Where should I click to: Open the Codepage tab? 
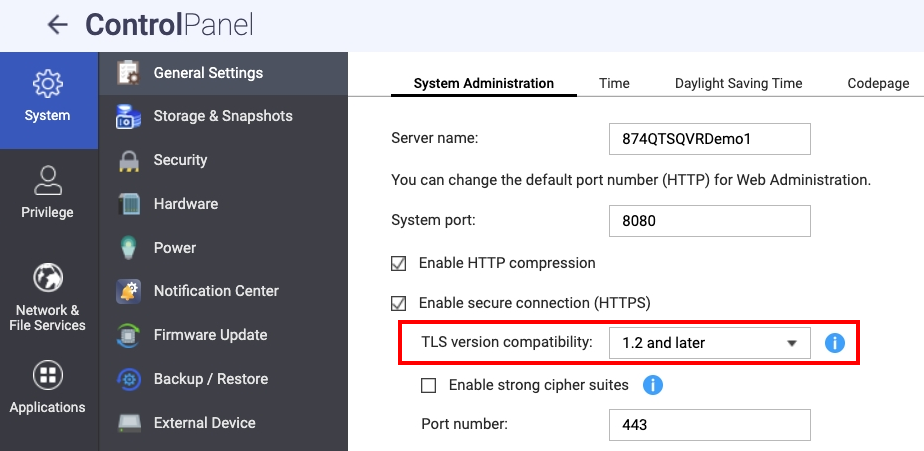coord(878,84)
